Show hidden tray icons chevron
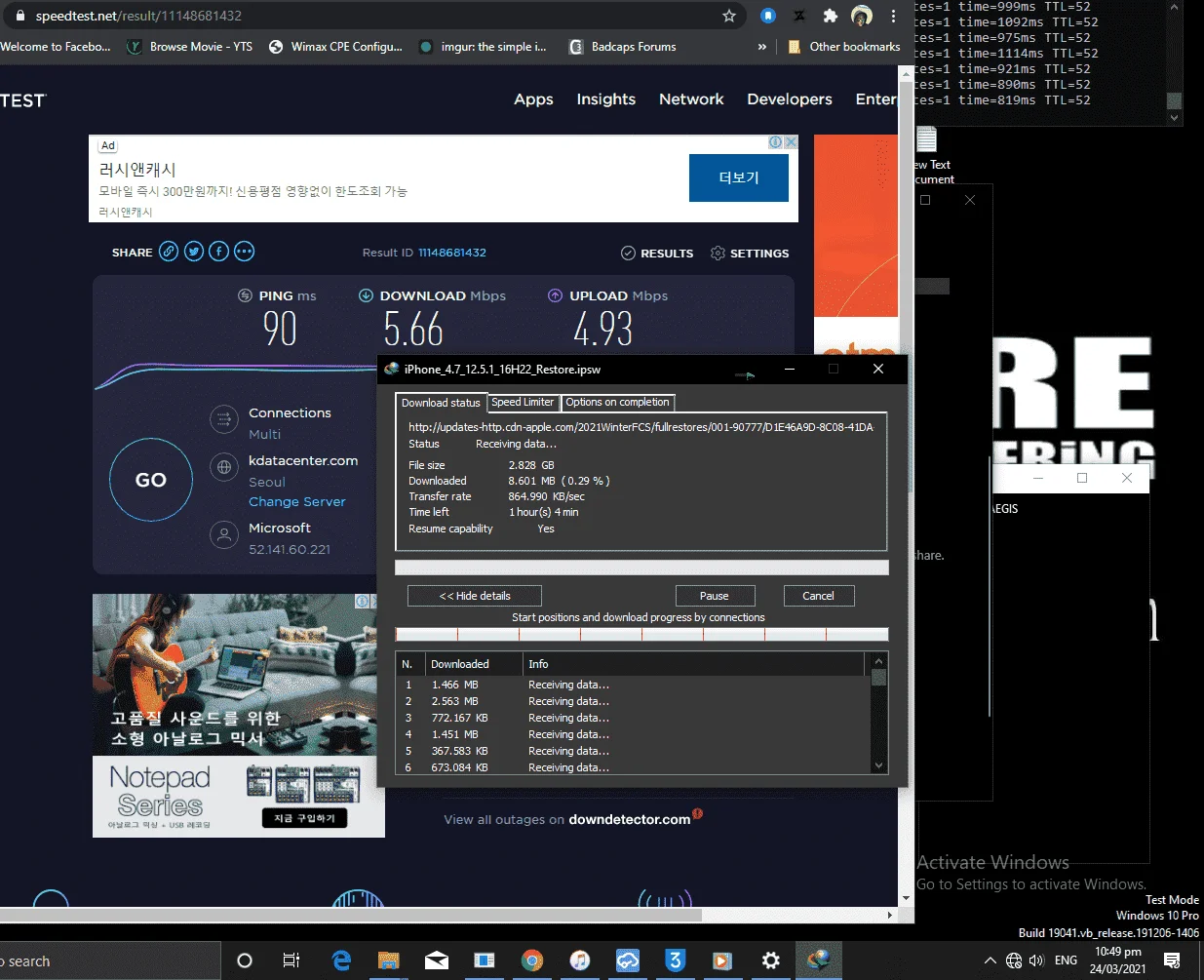This screenshot has width=1204, height=980. point(990,960)
